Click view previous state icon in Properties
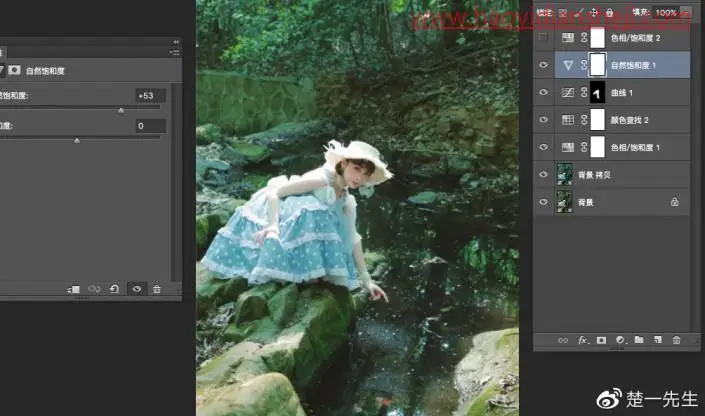Screen dimensions: 705x416 pyautogui.click(x=94, y=289)
